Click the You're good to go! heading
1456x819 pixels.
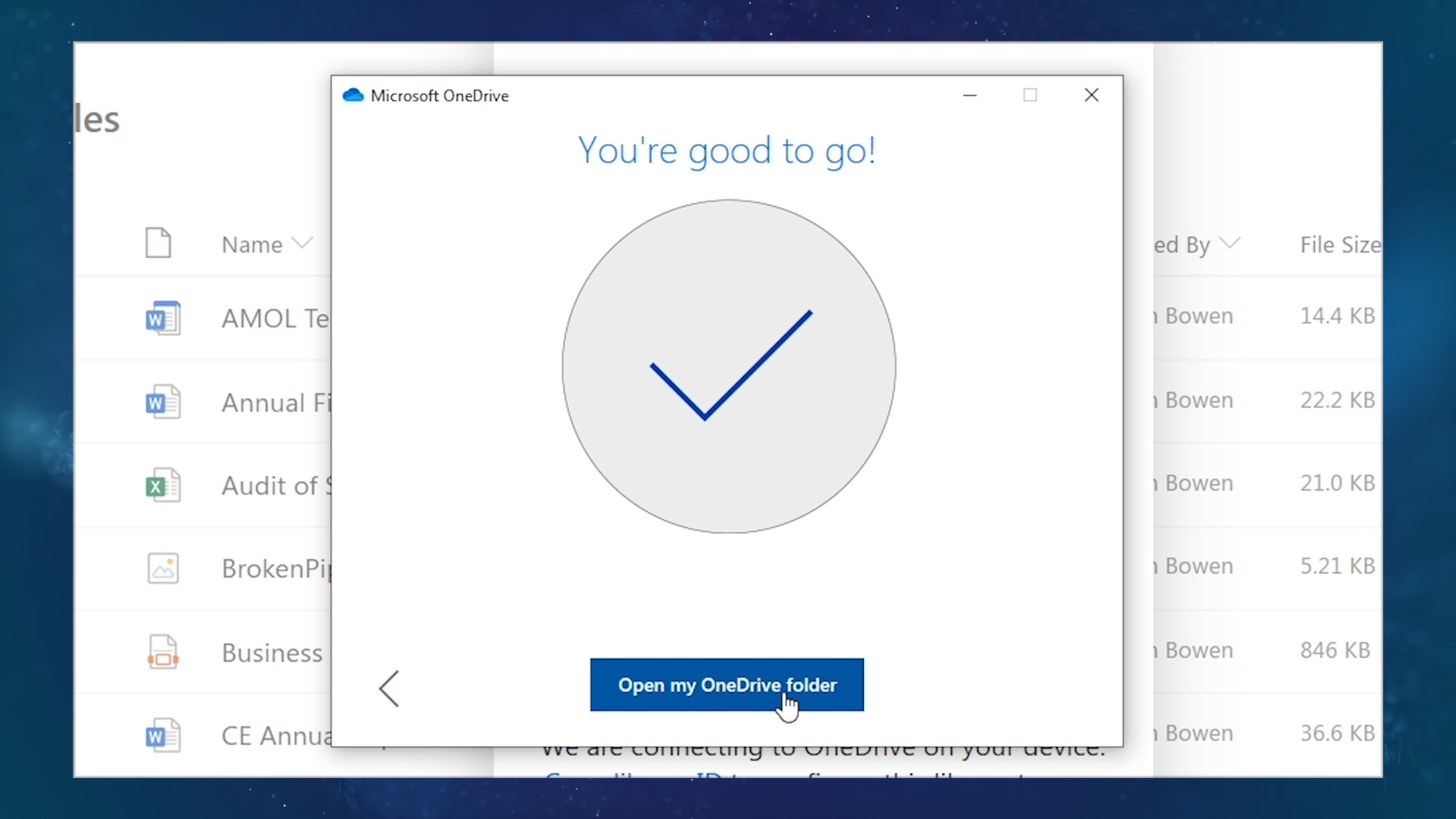click(x=726, y=151)
